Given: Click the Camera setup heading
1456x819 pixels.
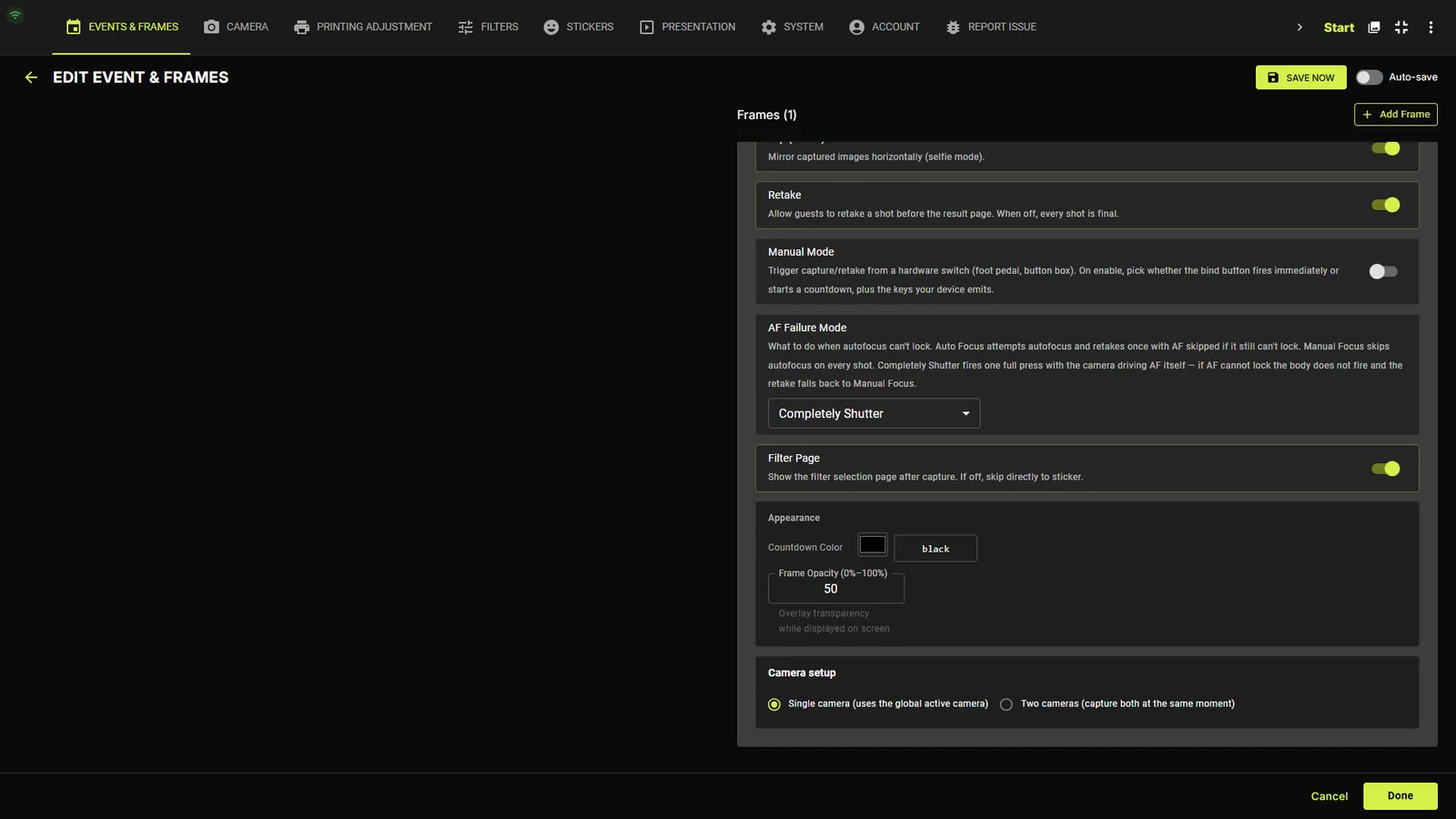Looking at the screenshot, I should tap(802, 673).
